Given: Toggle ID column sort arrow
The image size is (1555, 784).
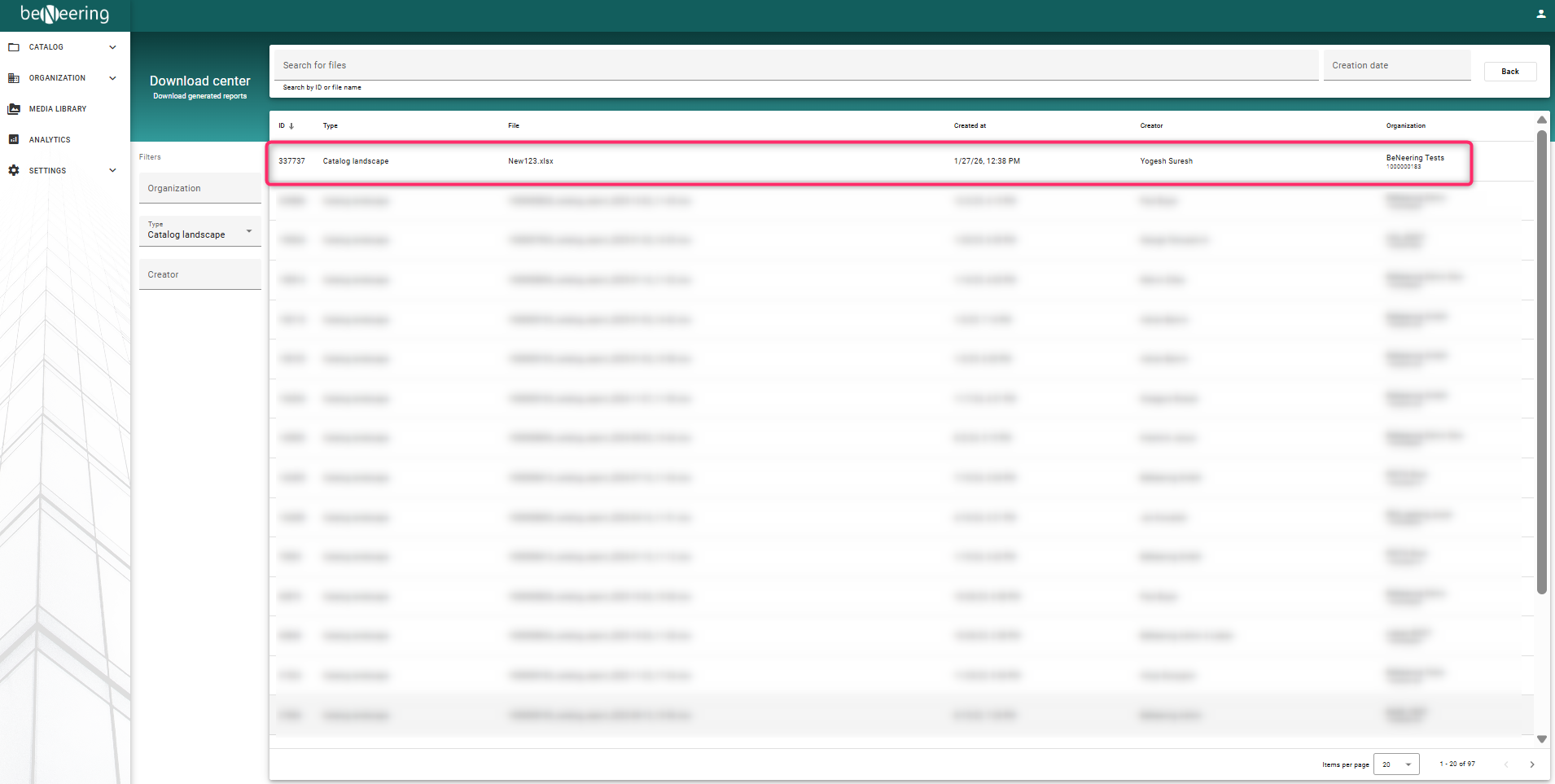Looking at the screenshot, I should point(291,126).
